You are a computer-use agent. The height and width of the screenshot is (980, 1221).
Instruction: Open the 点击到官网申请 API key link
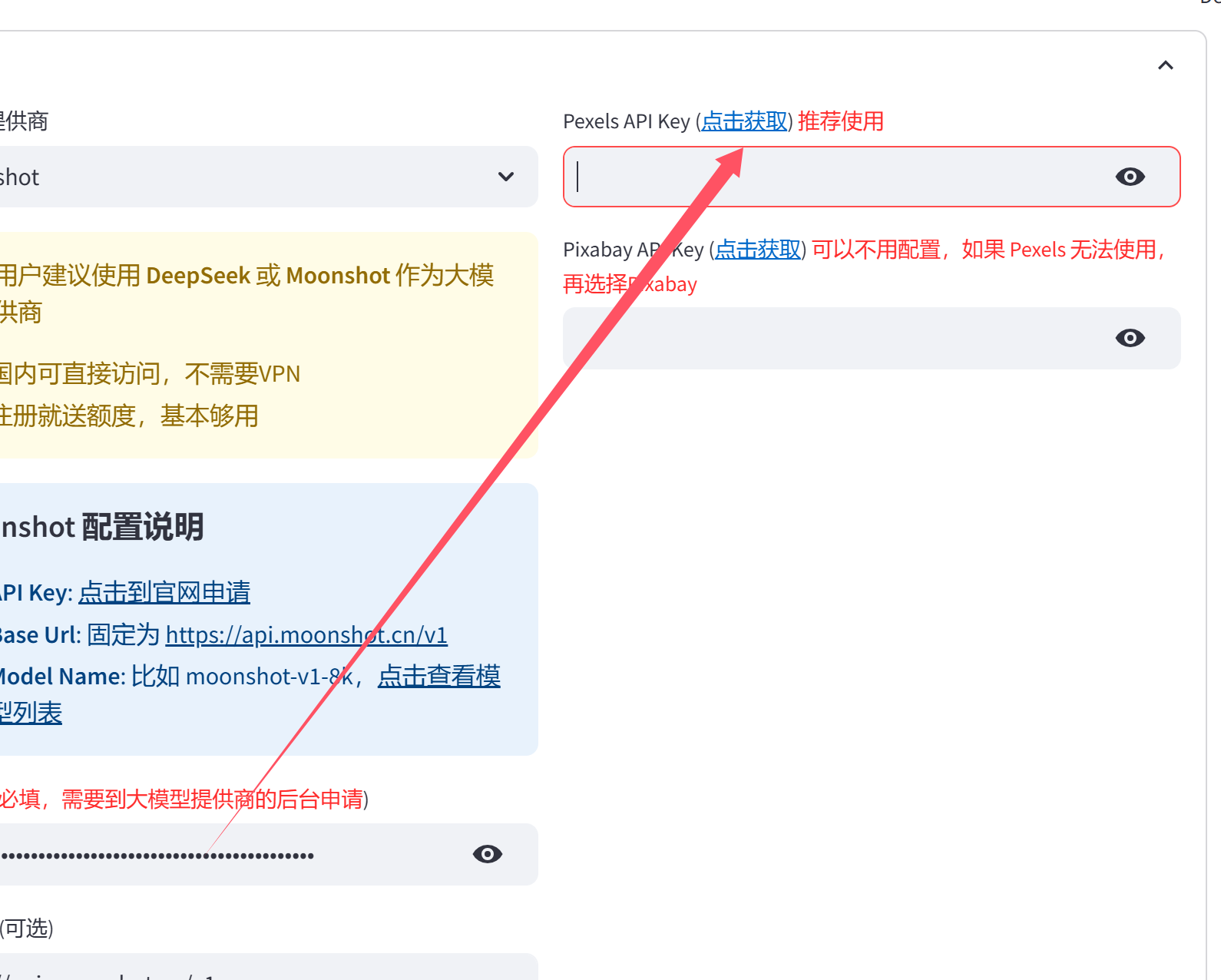(x=164, y=592)
